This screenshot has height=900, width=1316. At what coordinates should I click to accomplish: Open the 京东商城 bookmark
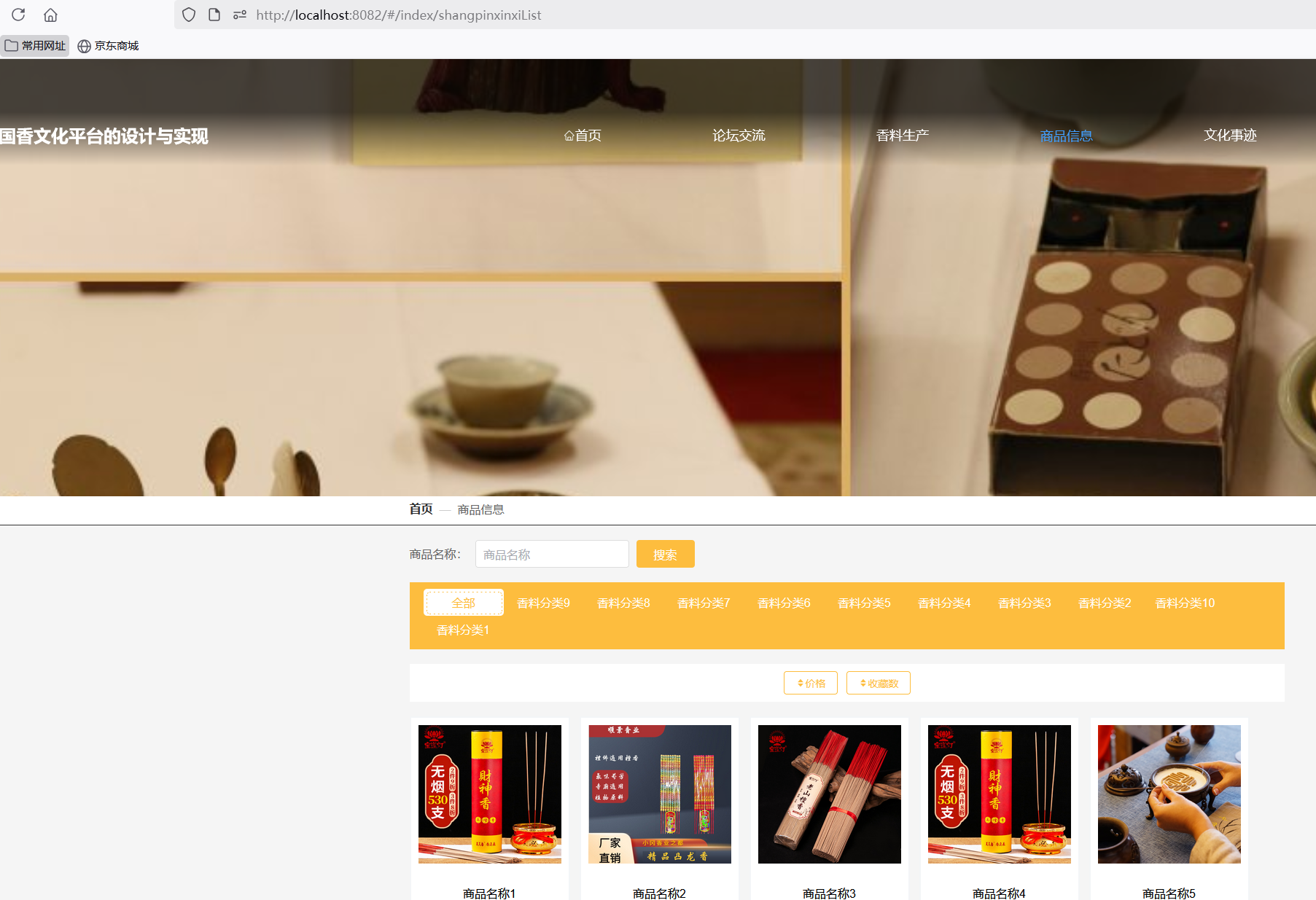click(108, 45)
